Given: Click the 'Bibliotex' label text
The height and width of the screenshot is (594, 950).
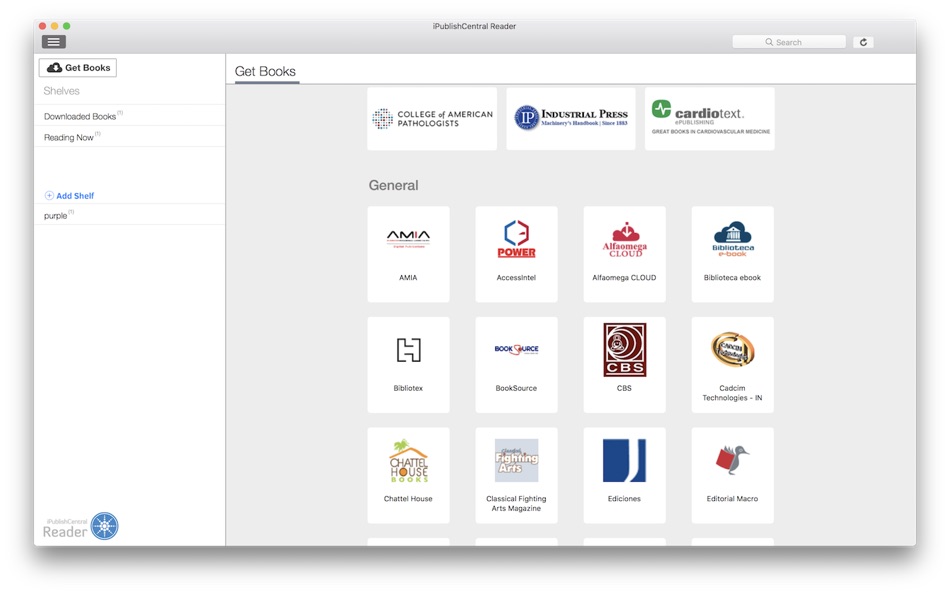Looking at the screenshot, I should coord(408,388).
